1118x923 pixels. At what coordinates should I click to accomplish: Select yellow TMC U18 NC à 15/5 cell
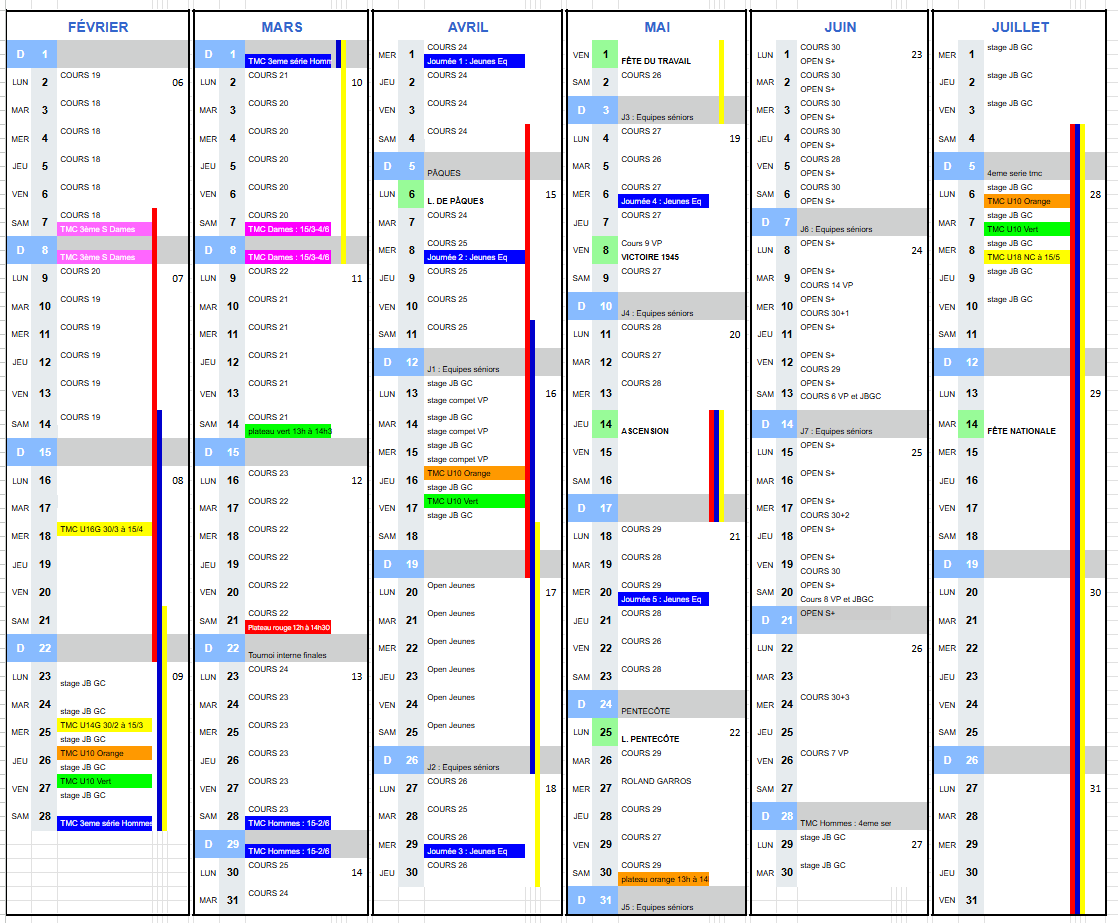coord(1026,257)
